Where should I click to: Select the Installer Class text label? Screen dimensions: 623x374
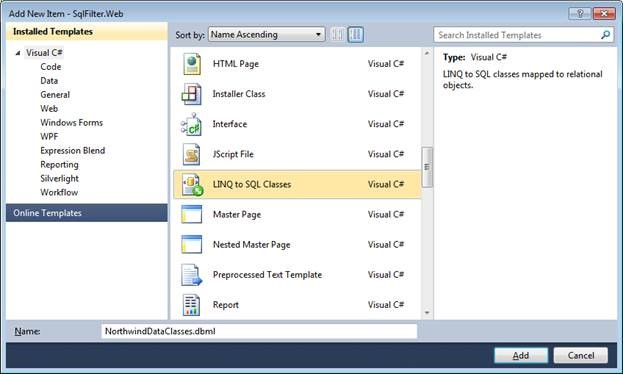tap(239, 94)
